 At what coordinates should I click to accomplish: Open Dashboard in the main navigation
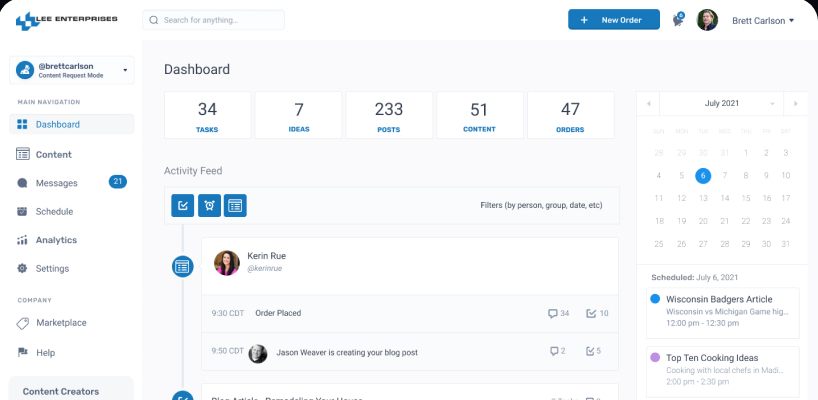point(71,124)
